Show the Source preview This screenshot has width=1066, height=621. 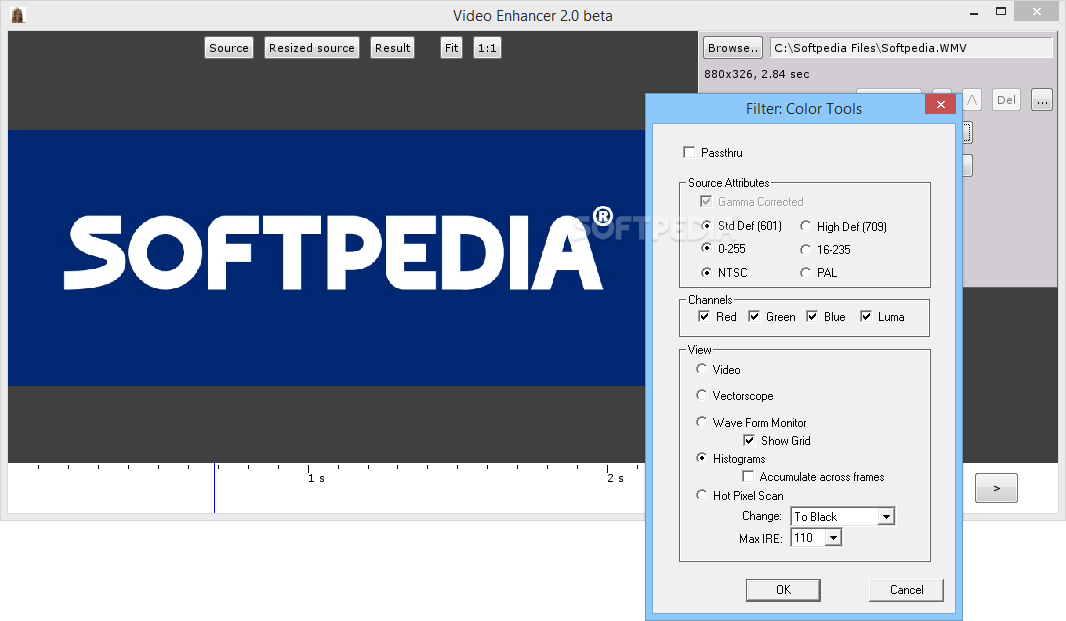[228, 48]
